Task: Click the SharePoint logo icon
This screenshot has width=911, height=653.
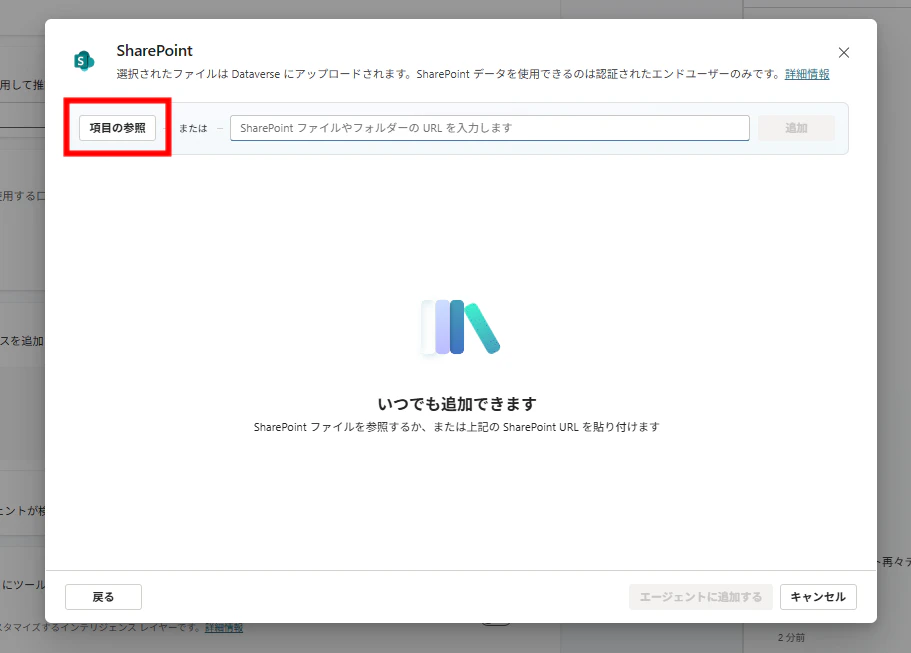Action: (x=84, y=60)
